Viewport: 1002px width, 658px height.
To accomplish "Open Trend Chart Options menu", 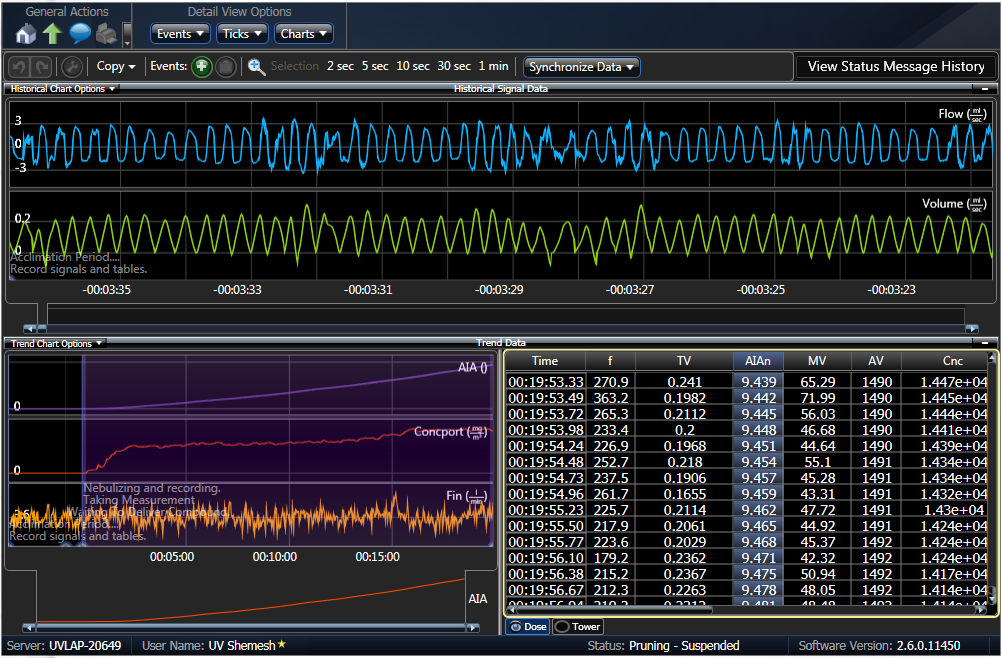I will tap(56, 343).
